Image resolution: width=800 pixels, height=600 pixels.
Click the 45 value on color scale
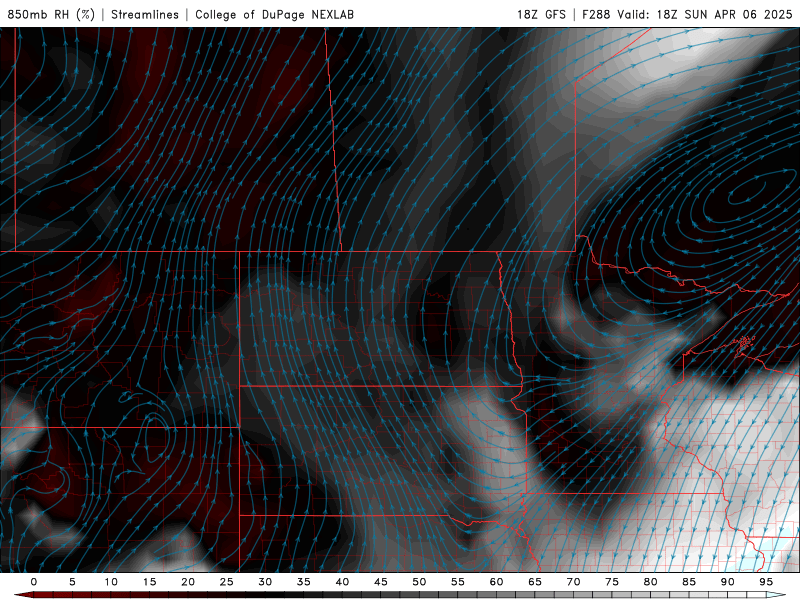(x=381, y=582)
